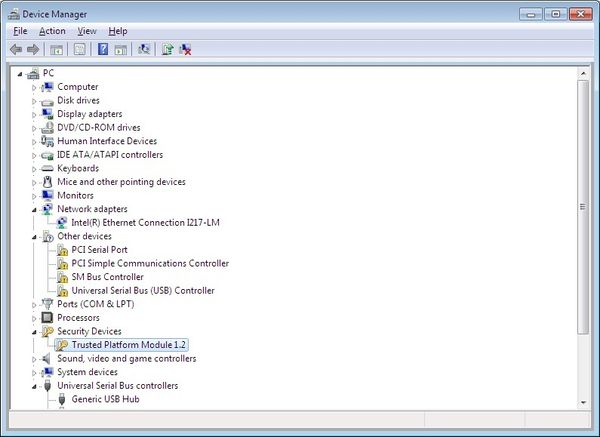Select the SM Bus Controller device
The image size is (600, 437).
click(x=107, y=277)
